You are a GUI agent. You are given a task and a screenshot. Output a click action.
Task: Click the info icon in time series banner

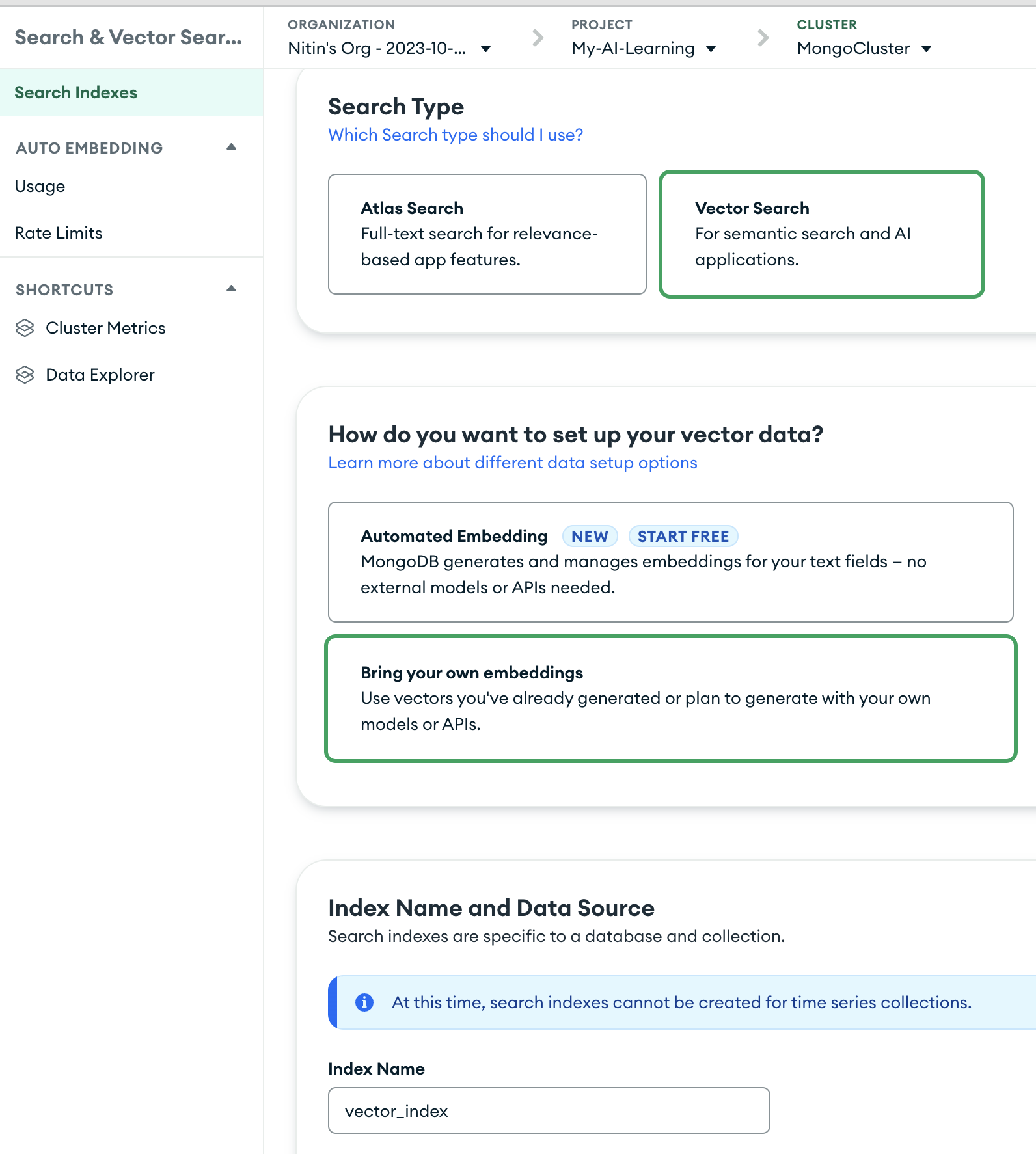tap(364, 1002)
